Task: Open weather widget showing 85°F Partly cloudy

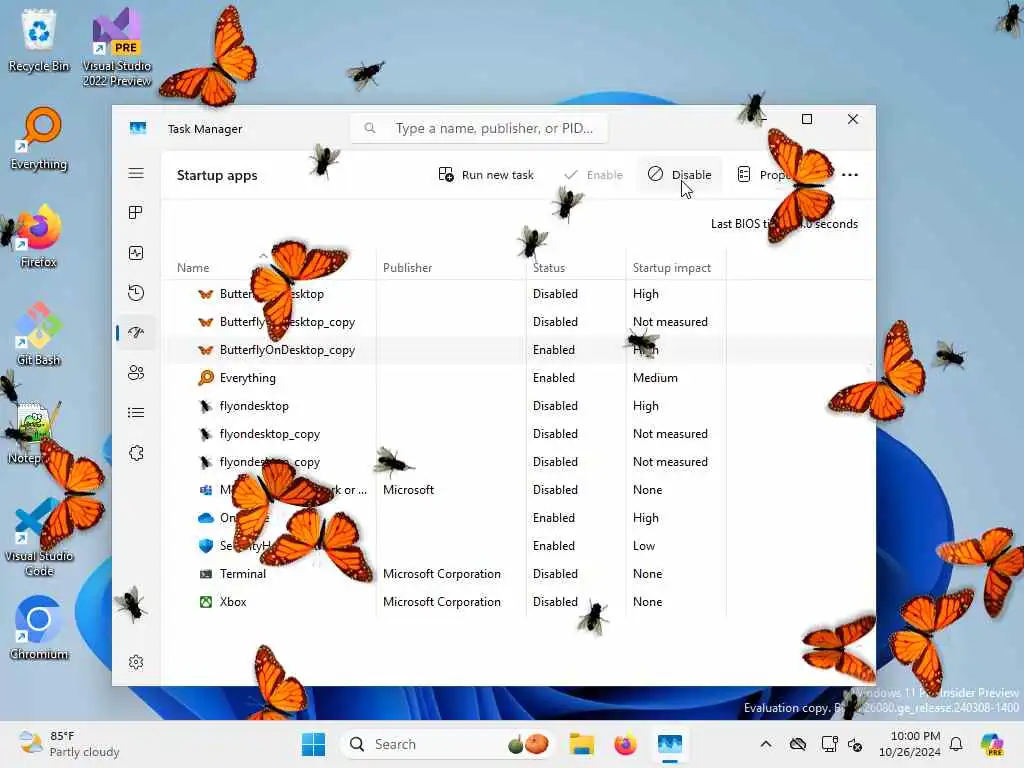Action: point(69,744)
